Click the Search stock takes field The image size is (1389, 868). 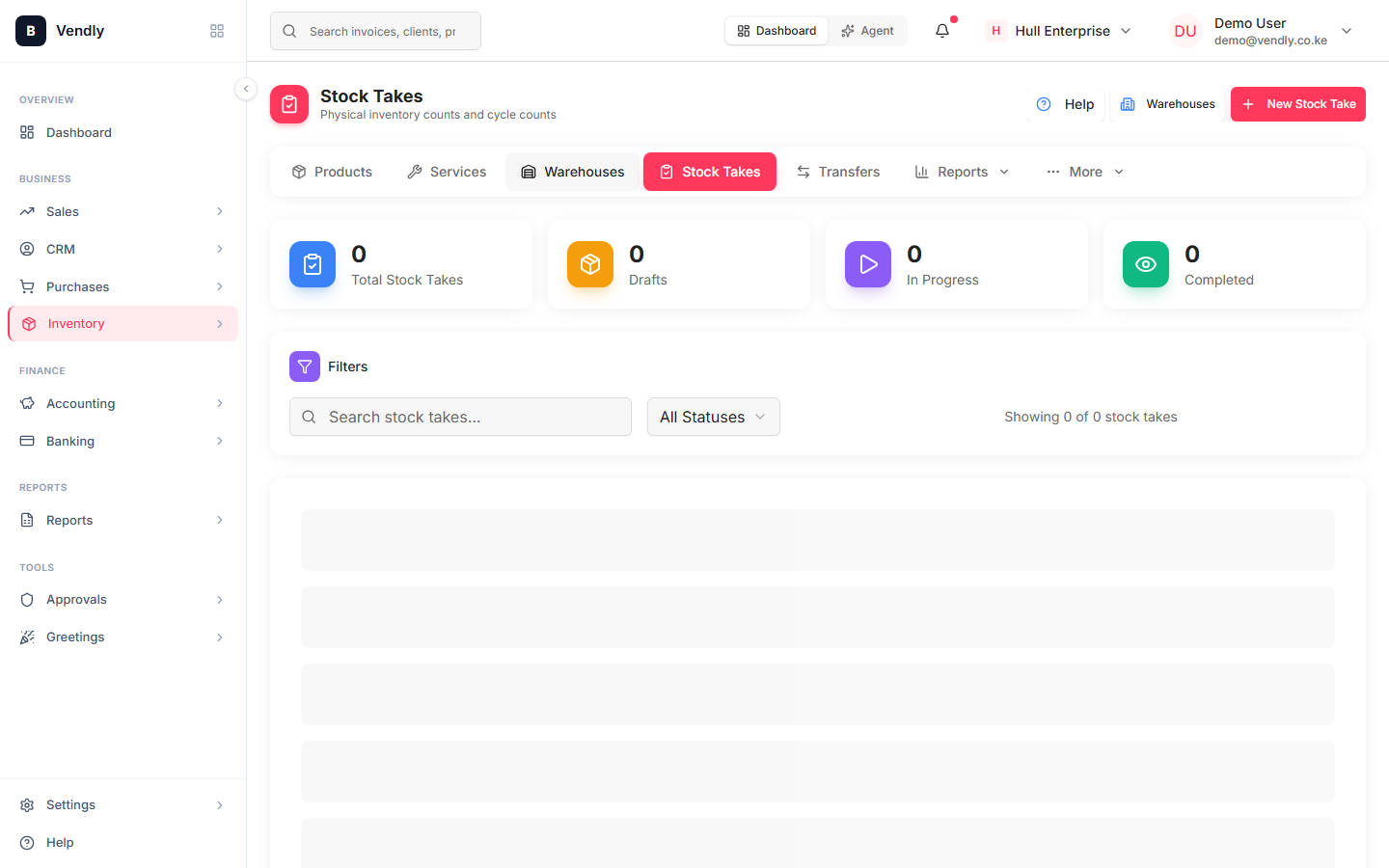(460, 417)
